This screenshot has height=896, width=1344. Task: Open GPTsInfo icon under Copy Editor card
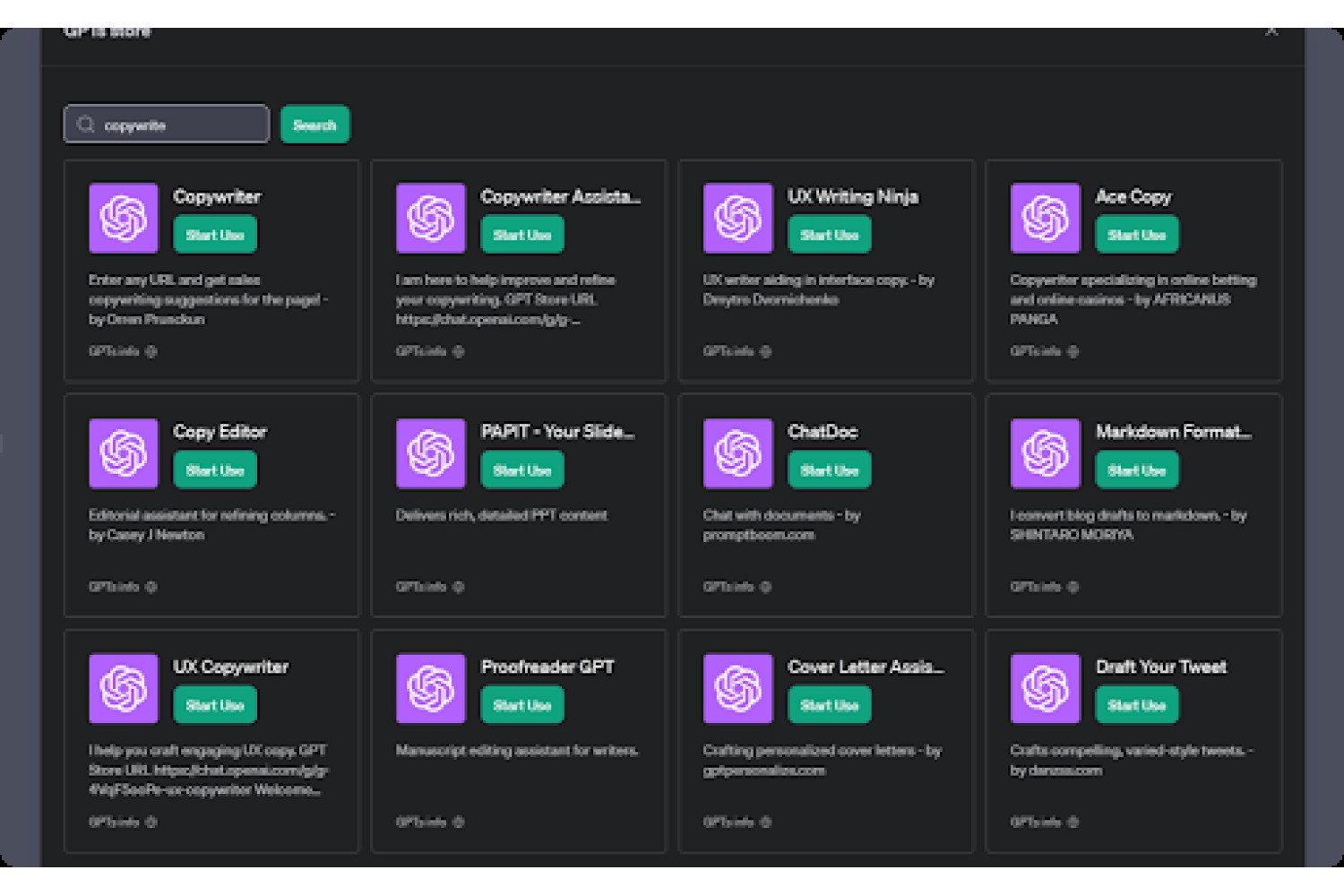[x=151, y=587]
